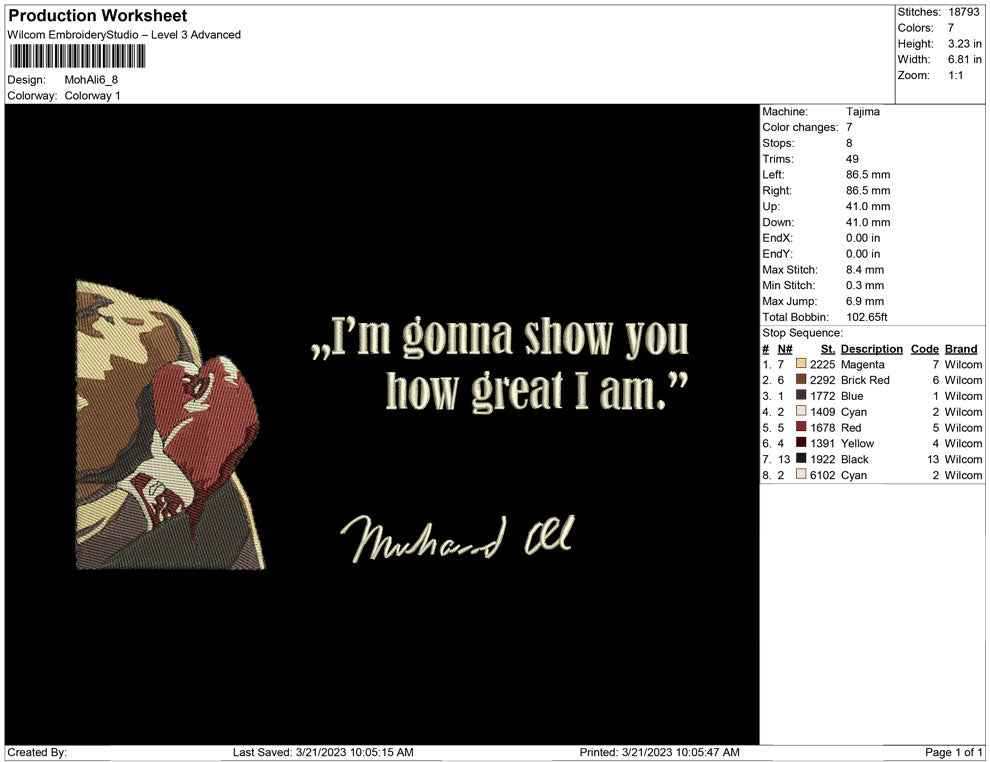Click the 'Black' description text
The image size is (990, 762).
[854, 459]
